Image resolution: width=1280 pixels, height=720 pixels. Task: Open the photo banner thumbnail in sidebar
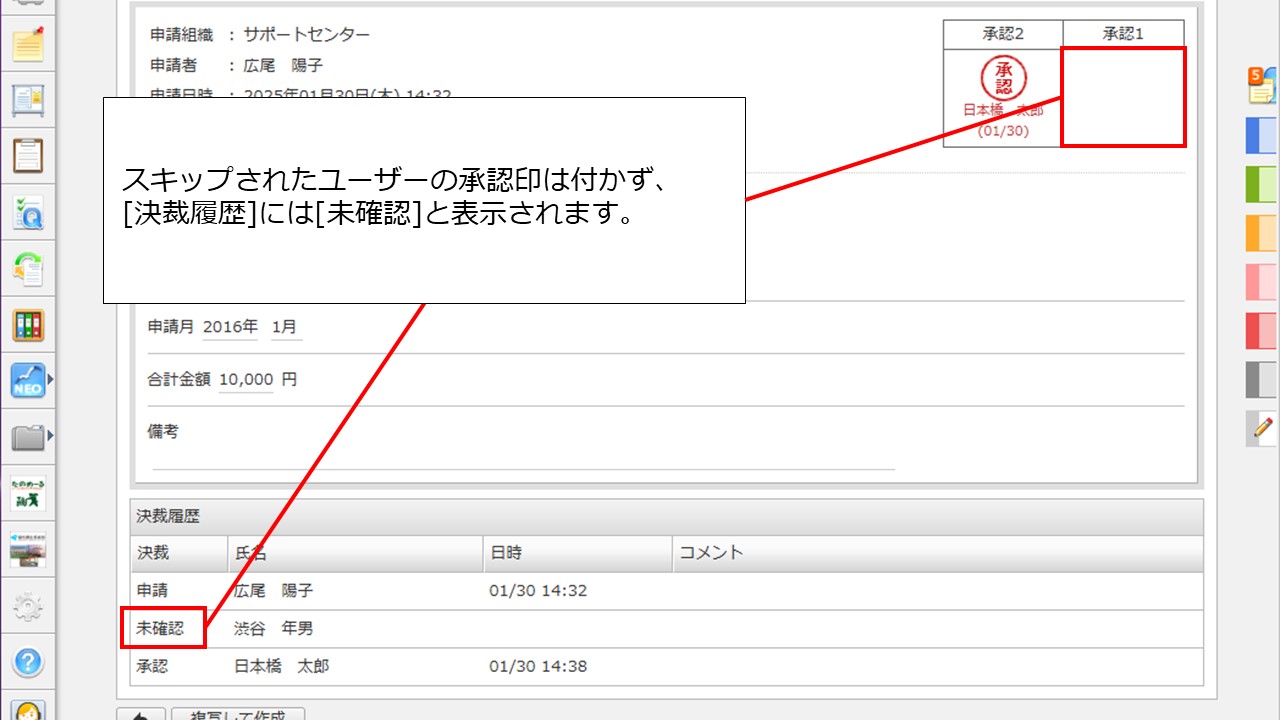(28, 549)
